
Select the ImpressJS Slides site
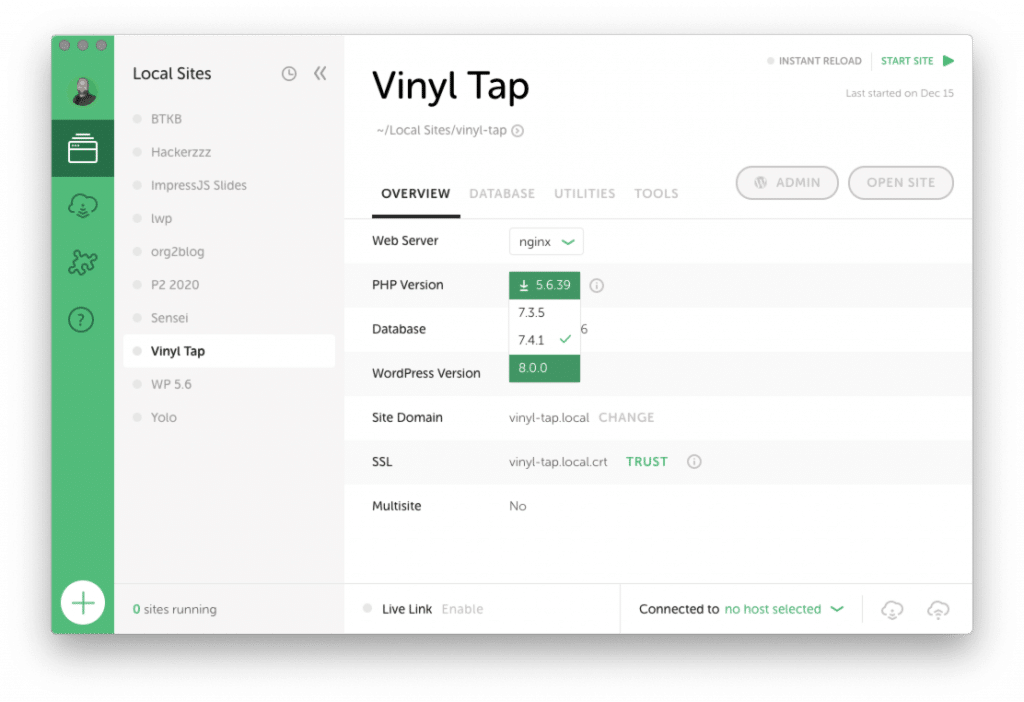click(x=229, y=185)
